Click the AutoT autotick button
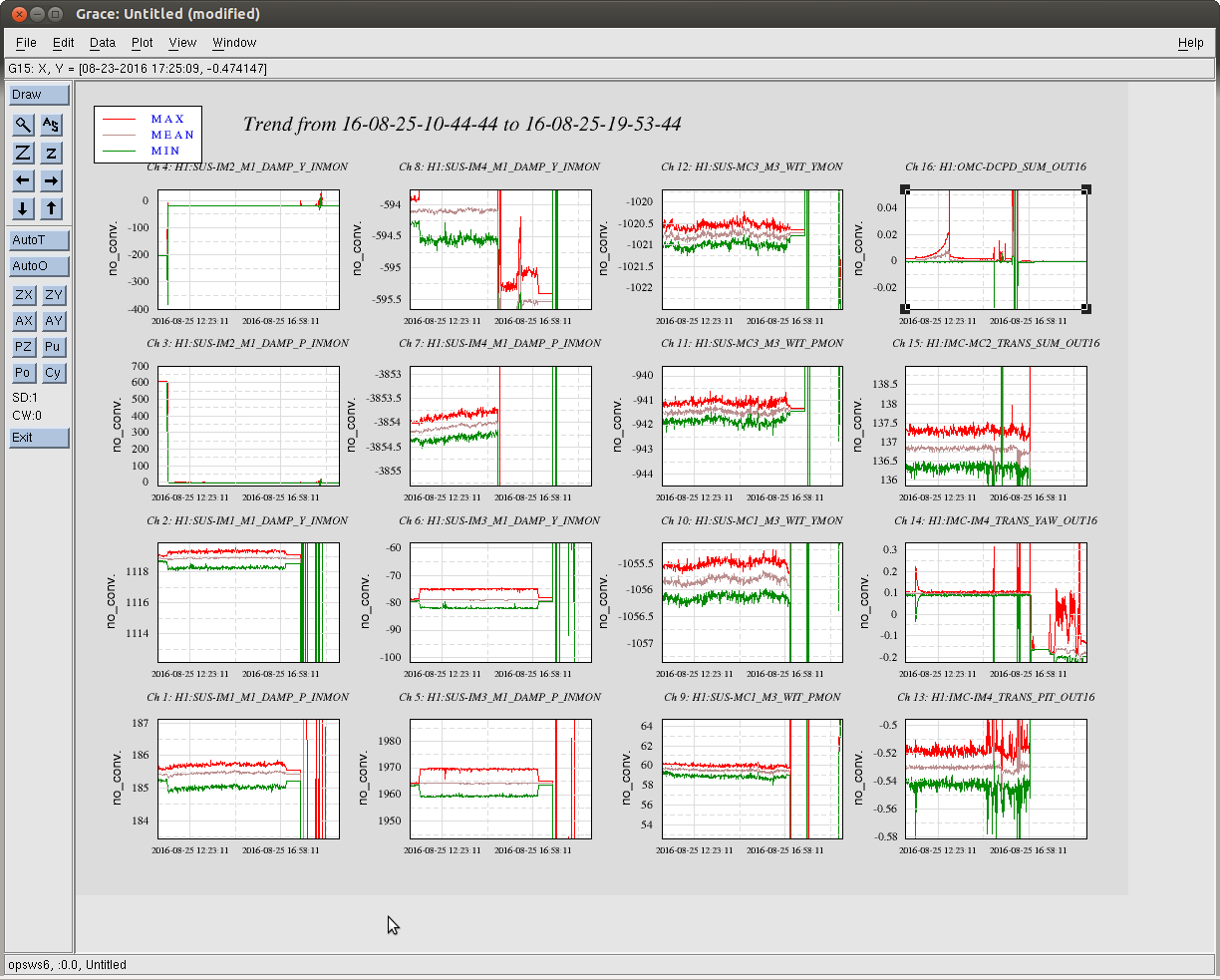Image resolution: width=1220 pixels, height=980 pixels. tap(40, 240)
